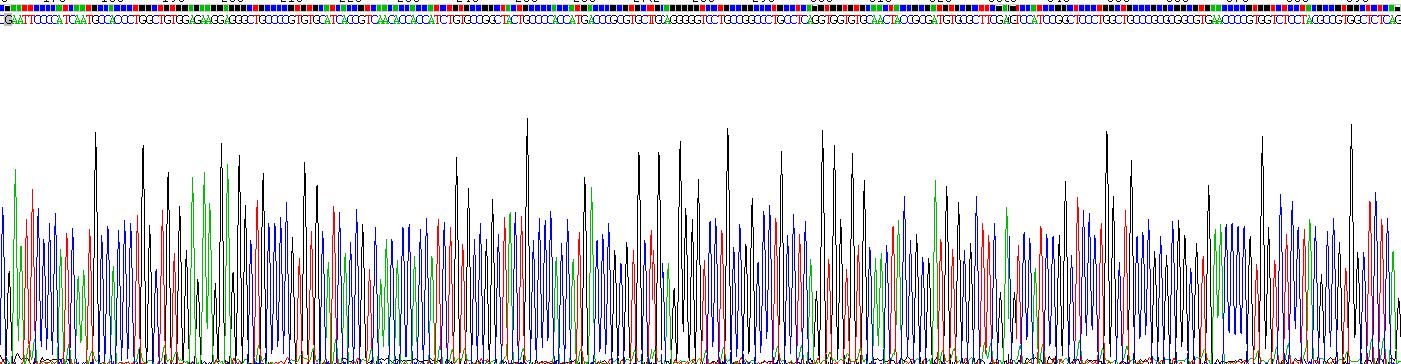Image resolution: width=1401 pixels, height=364 pixels.
Task: Click the final CTCAG bases of the sequence
Action: 1386,20
